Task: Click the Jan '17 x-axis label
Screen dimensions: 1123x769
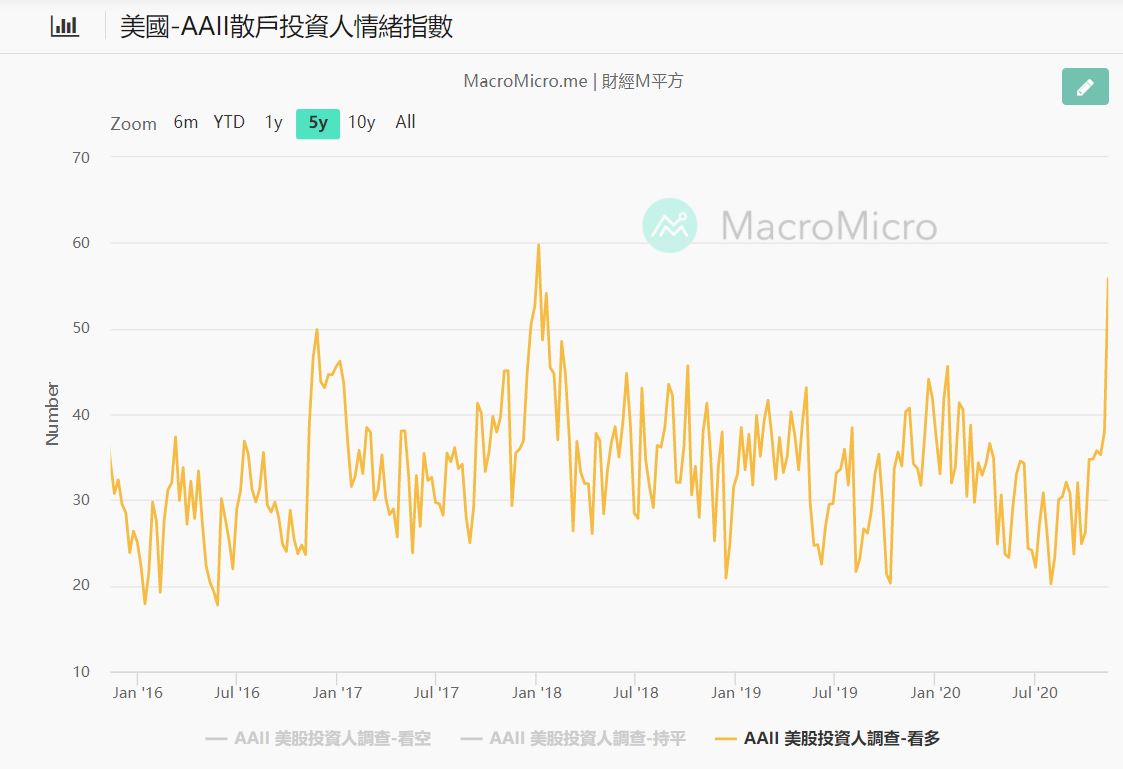Action: tap(338, 692)
